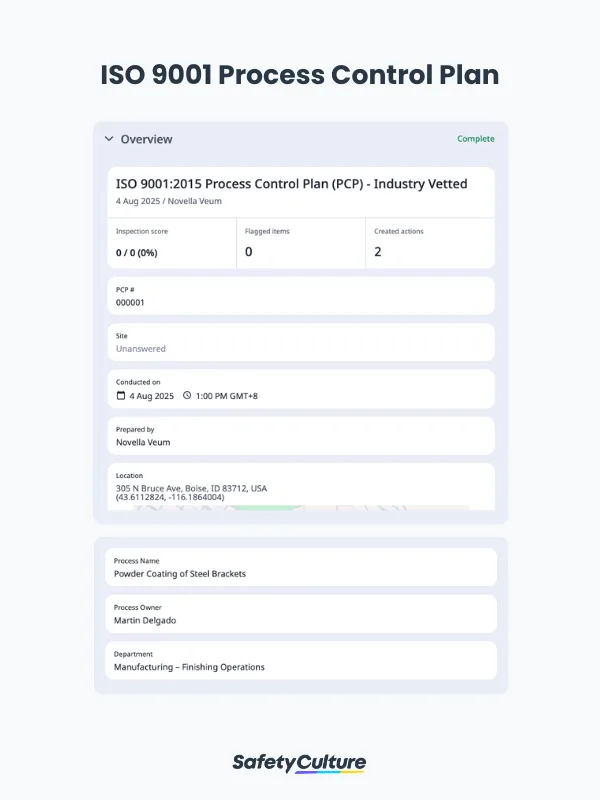Select the Inspection score card
The image size is (600, 800).
pyautogui.click(x=171, y=243)
